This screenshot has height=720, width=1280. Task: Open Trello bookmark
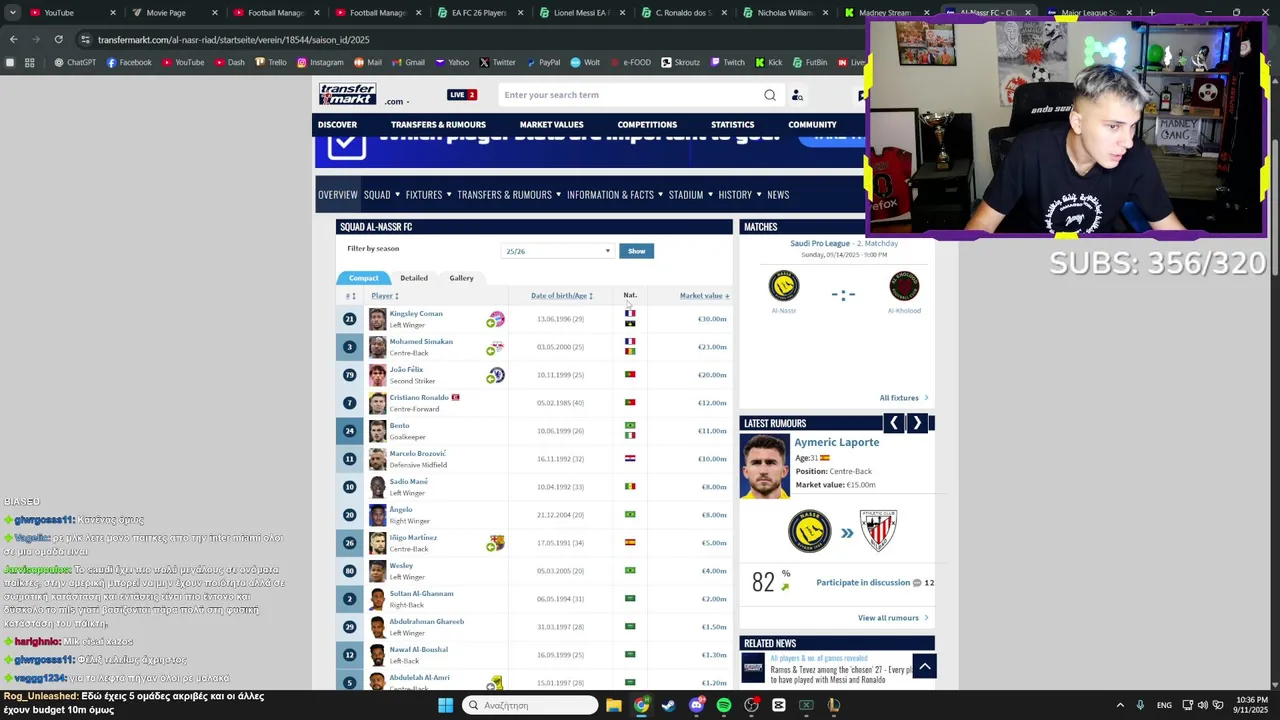(x=270, y=62)
